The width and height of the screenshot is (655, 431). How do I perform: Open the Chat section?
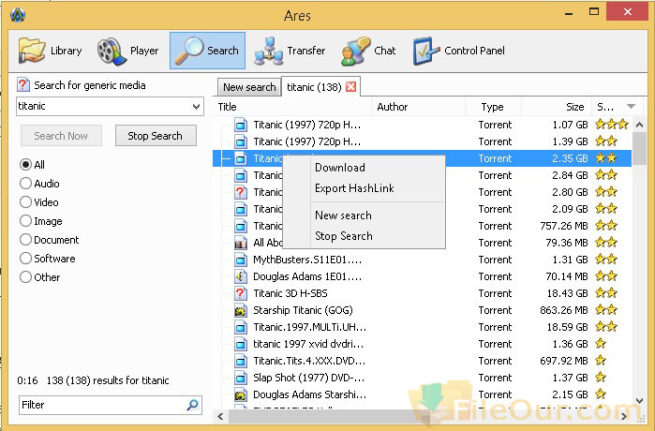pyautogui.click(x=368, y=51)
